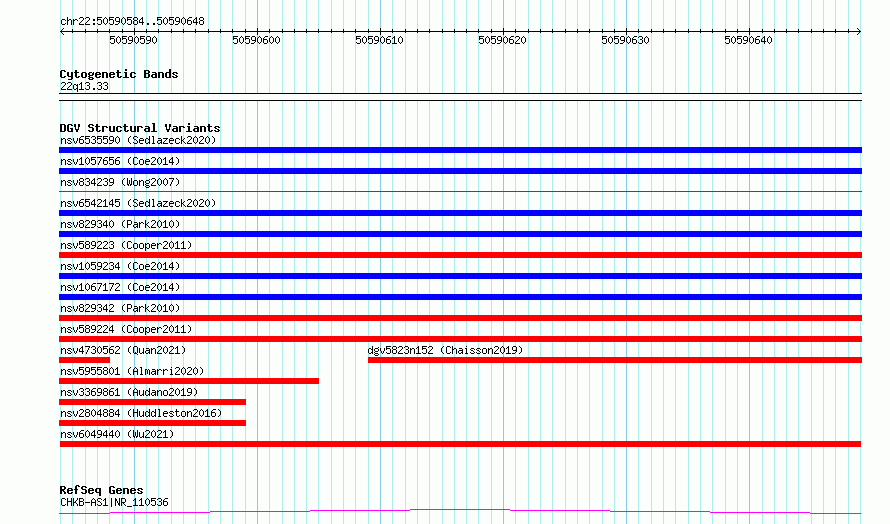This screenshot has width=890, height=524.
Task: Click the RefSeq Genes track title
Action: click(x=101, y=490)
